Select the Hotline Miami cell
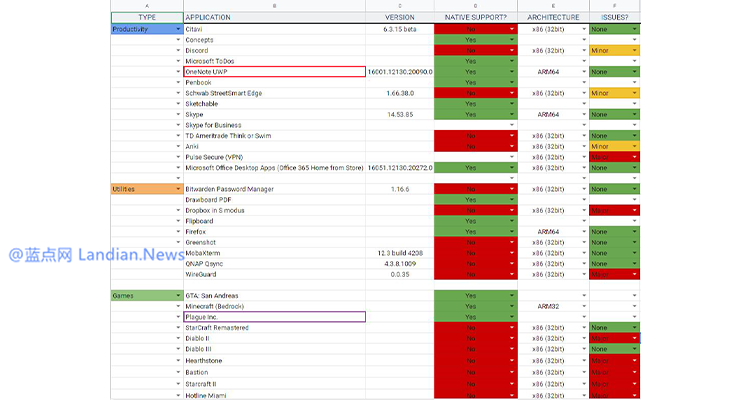 274,396
